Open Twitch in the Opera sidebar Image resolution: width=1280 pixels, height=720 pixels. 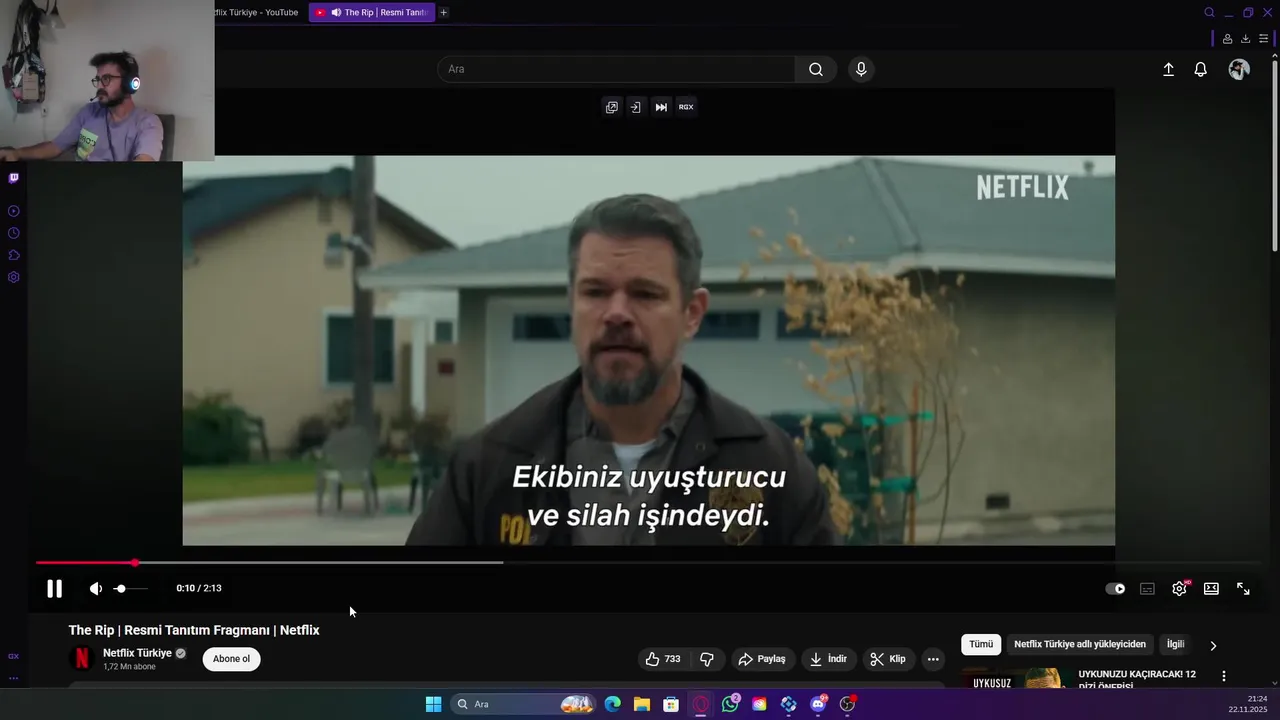(14, 178)
